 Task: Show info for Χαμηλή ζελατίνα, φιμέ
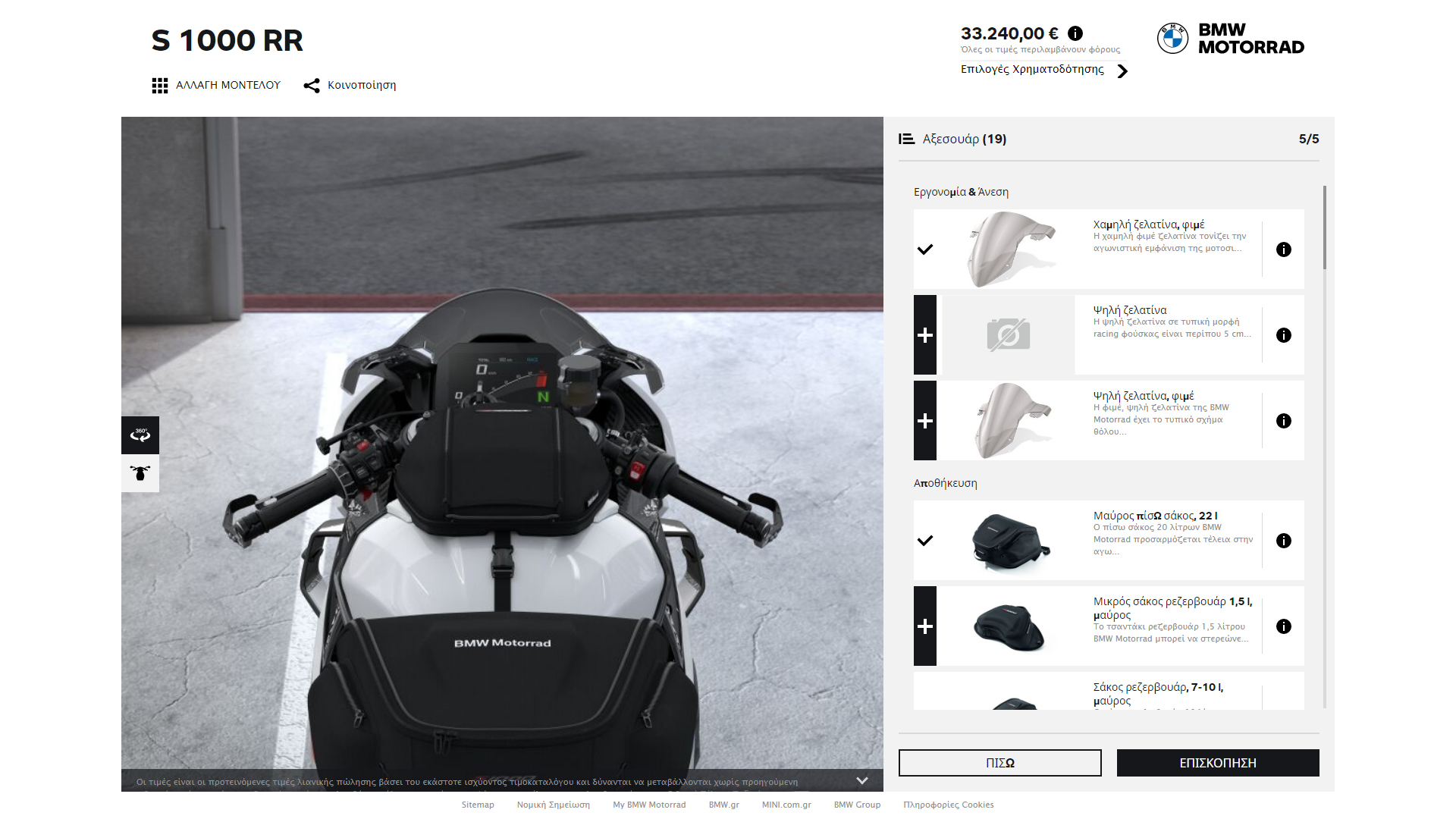1283,249
